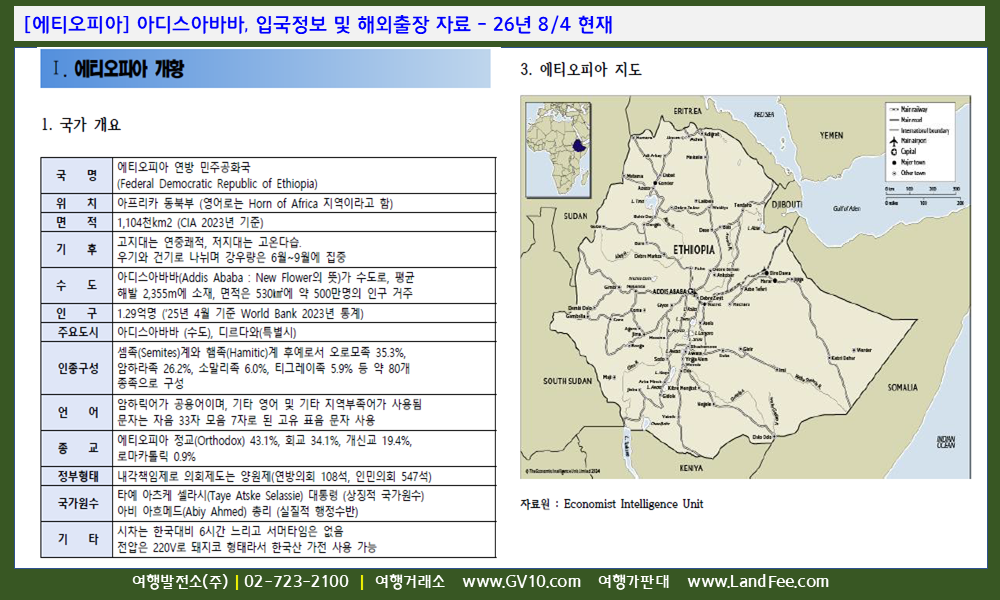The height and width of the screenshot is (600, 1000).
Task: Click the map legend box
Action: 919,140
